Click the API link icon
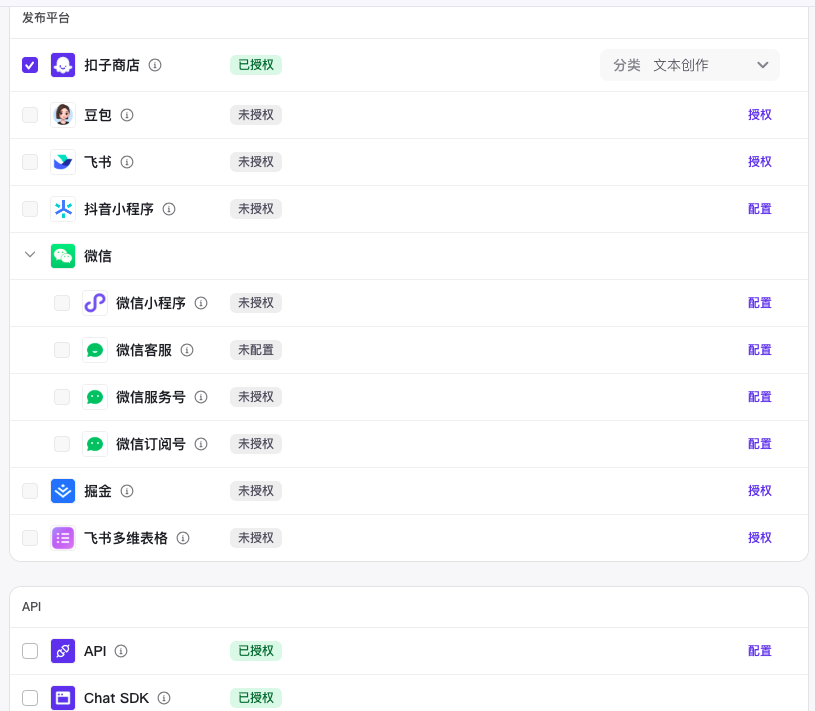Screen dimensions: 815x711 pyautogui.click(x=63, y=651)
